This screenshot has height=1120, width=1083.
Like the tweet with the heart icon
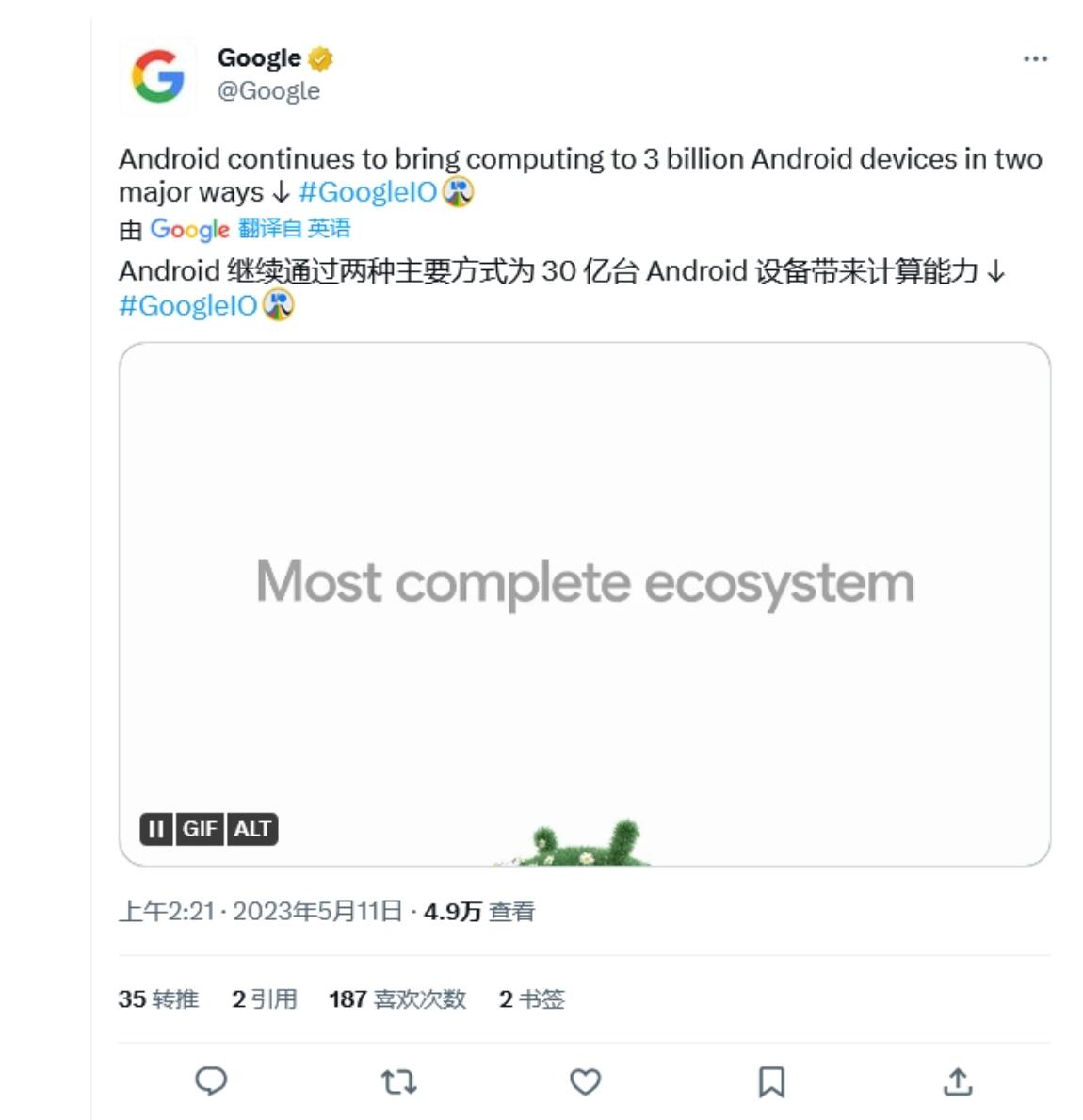coord(585,1082)
